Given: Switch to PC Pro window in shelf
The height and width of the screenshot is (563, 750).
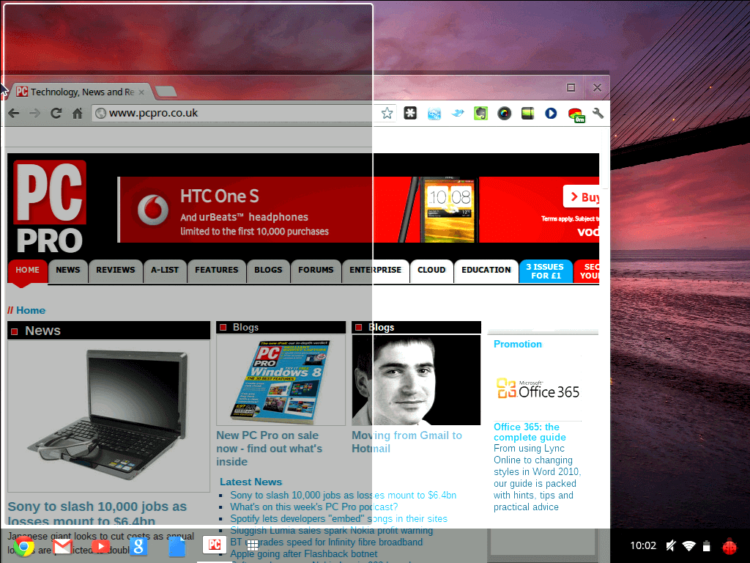Looking at the screenshot, I should (214, 544).
